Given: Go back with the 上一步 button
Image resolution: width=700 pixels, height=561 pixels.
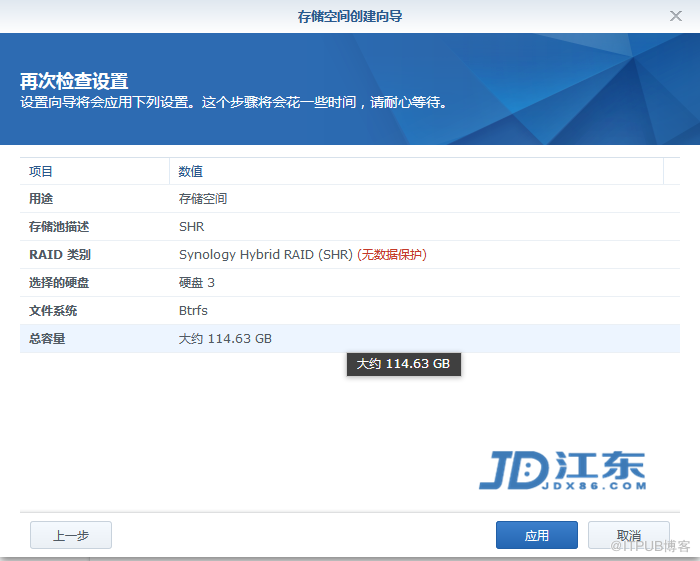Looking at the screenshot, I should pyautogui.click(x=70, y=536).
